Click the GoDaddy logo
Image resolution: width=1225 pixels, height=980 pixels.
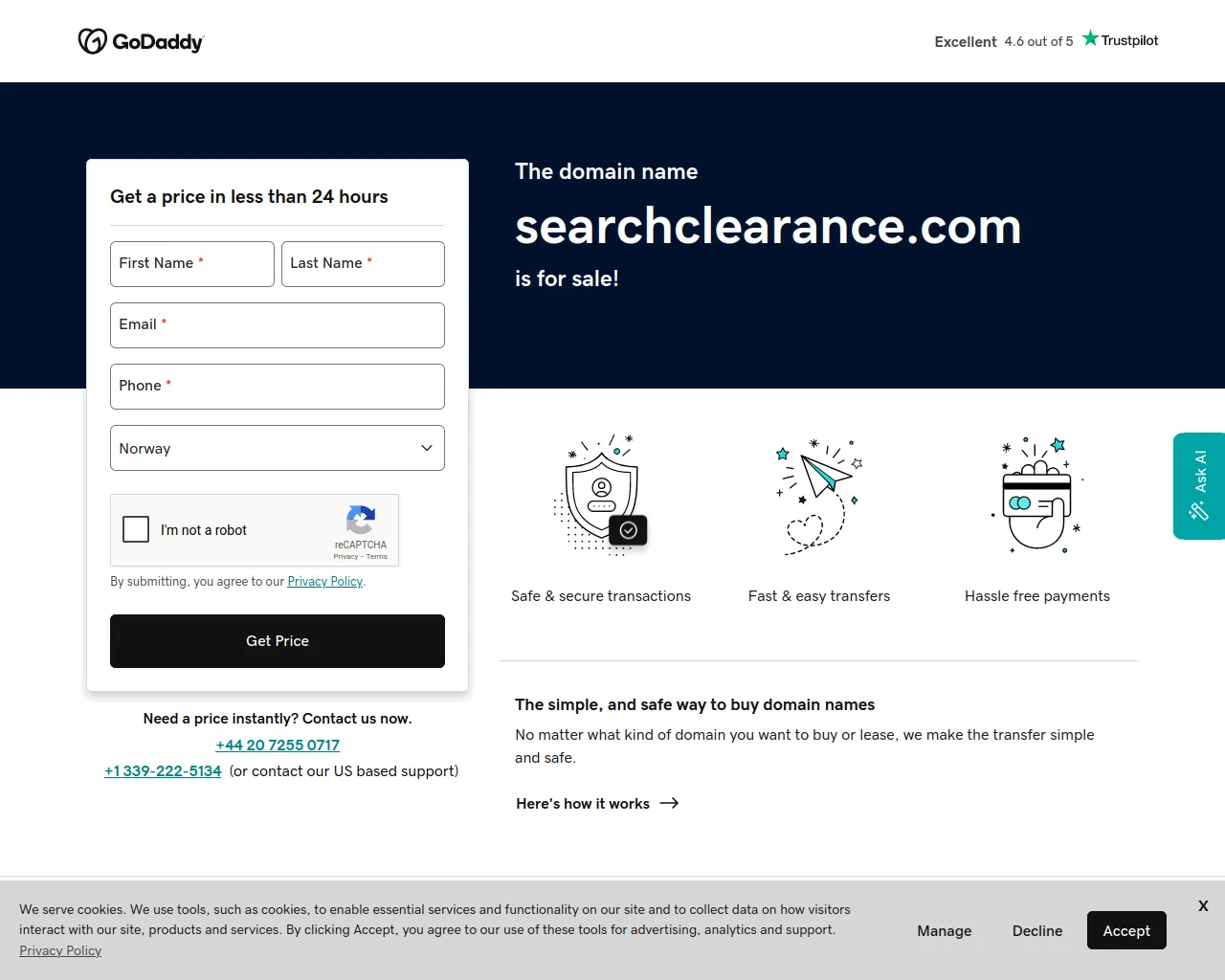click(141, 41)
